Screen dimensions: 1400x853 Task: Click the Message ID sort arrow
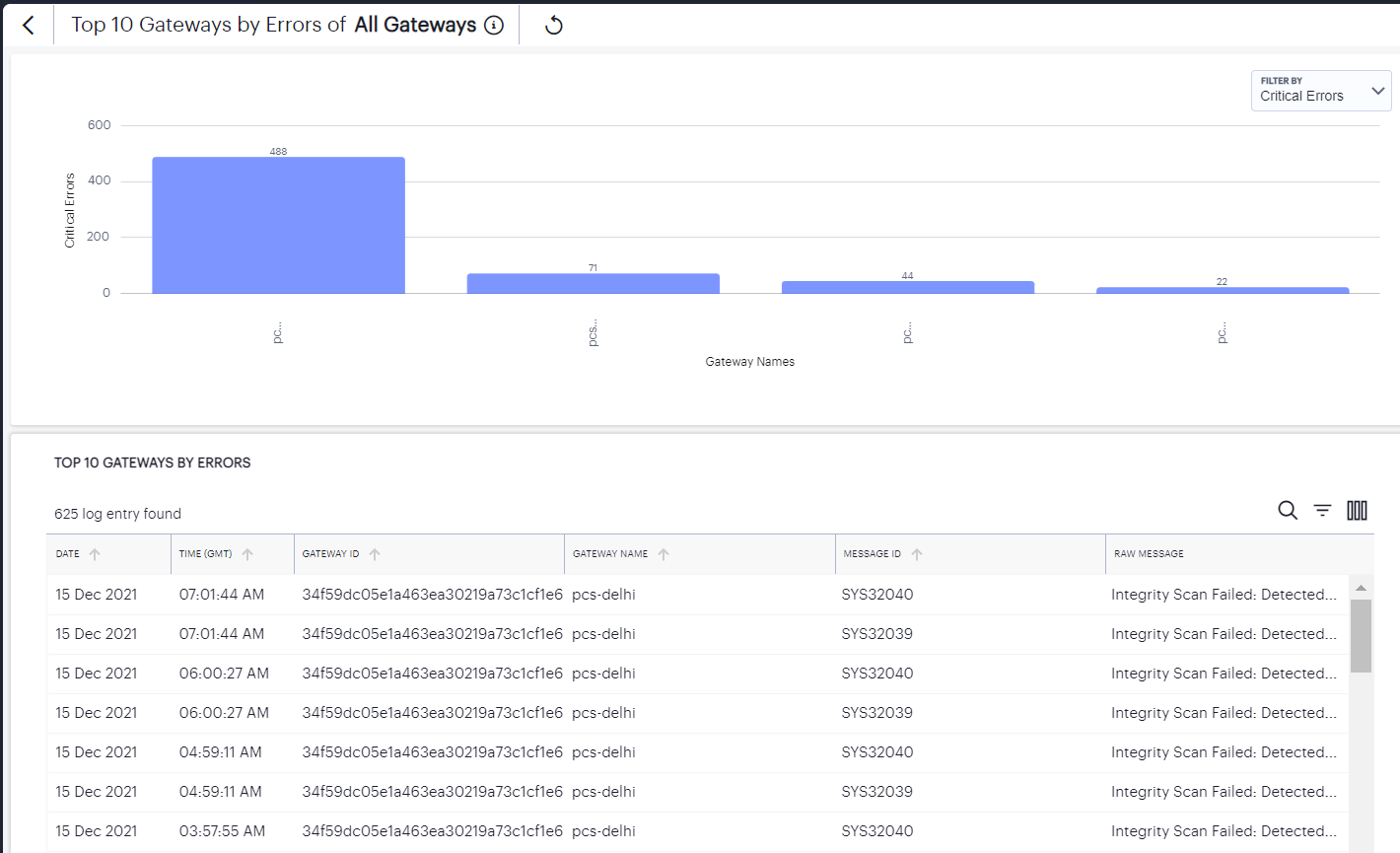click(x=917, y=554)
